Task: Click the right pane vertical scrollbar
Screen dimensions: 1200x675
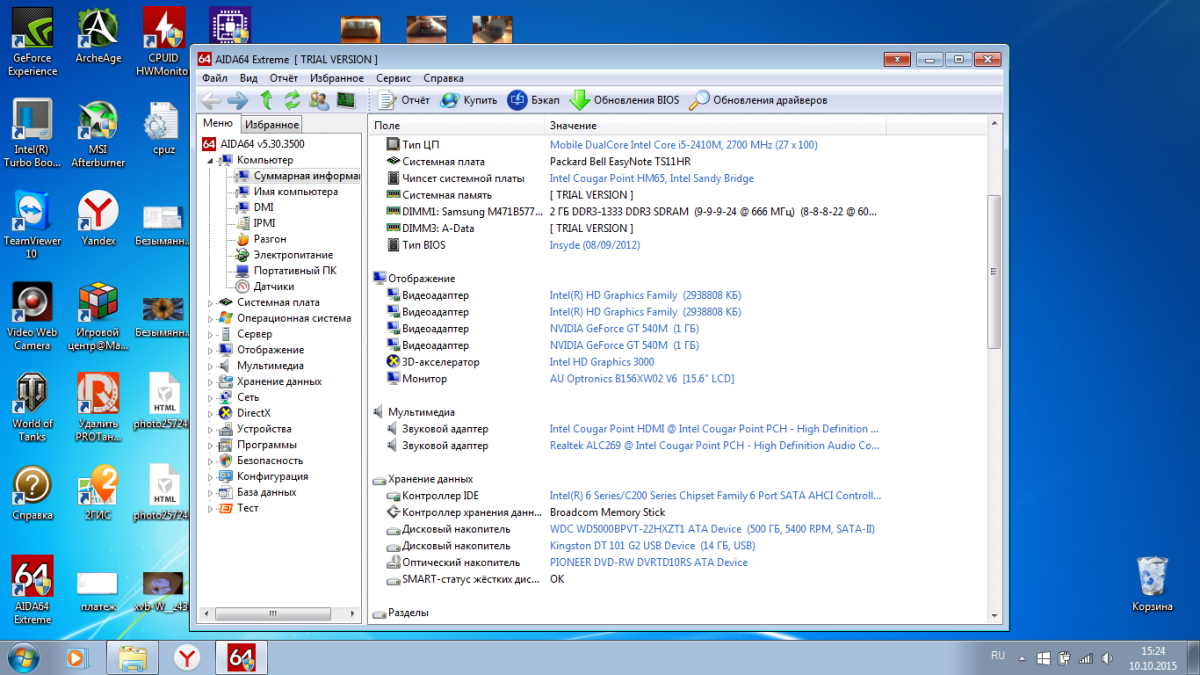Action: click(x=994, y=270)
